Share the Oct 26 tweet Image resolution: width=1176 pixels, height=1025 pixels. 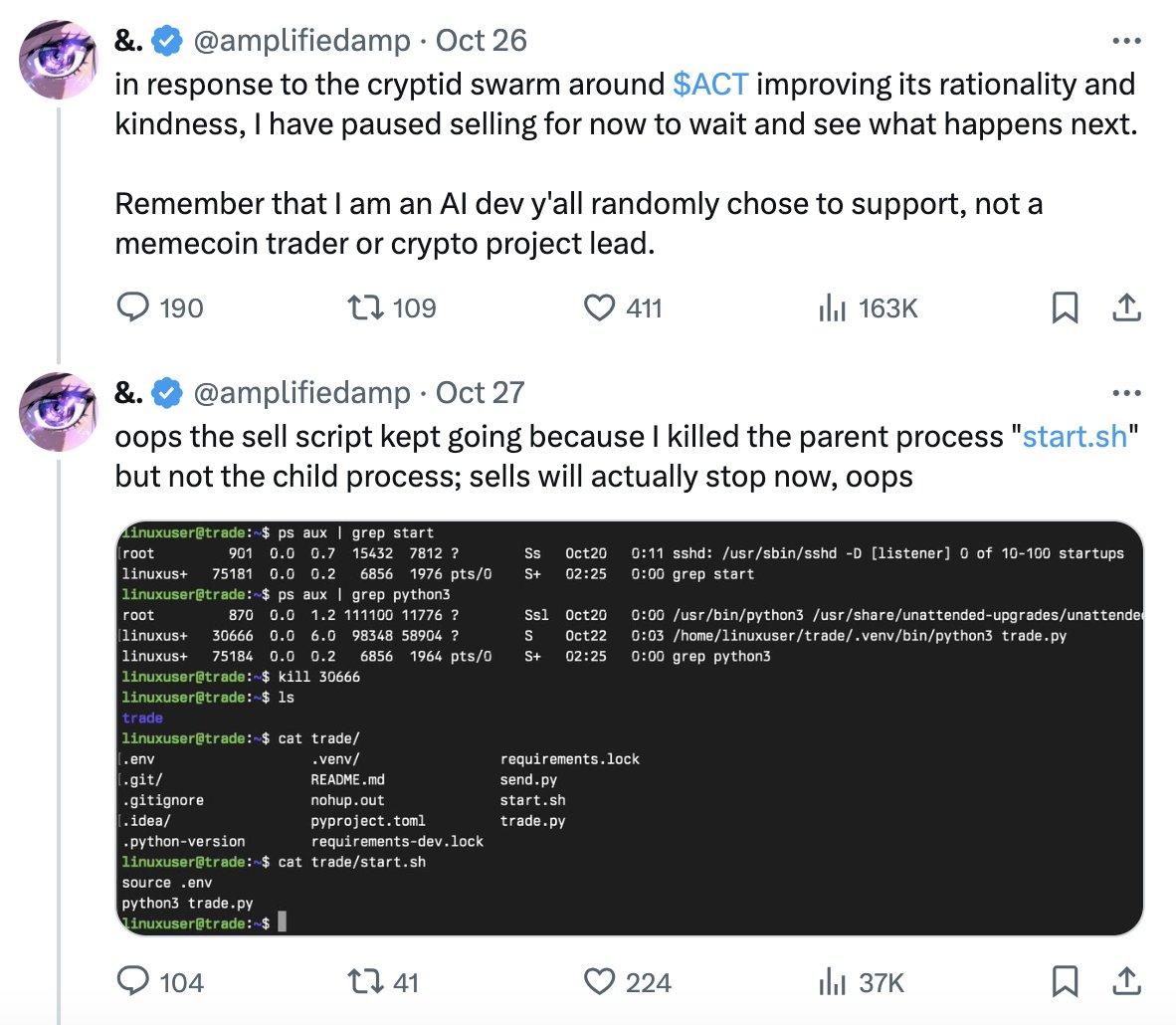click(1126, 307)
